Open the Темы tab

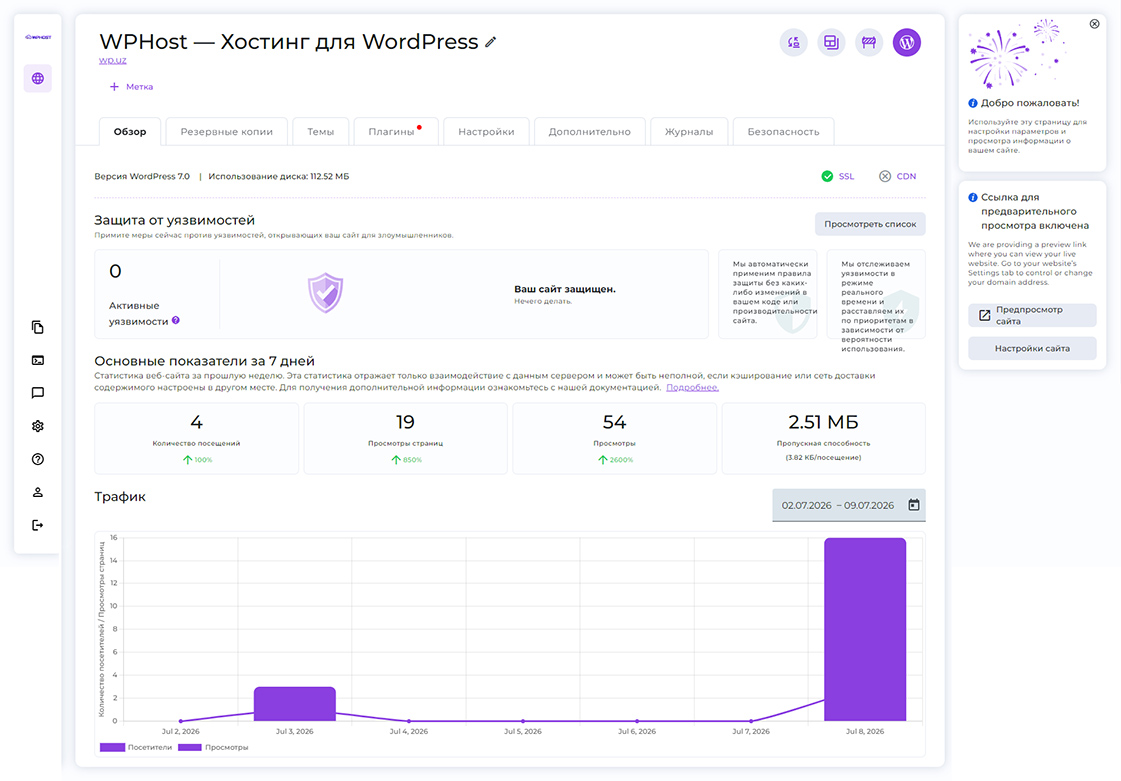pyautogui.click(x=321, y=132)
